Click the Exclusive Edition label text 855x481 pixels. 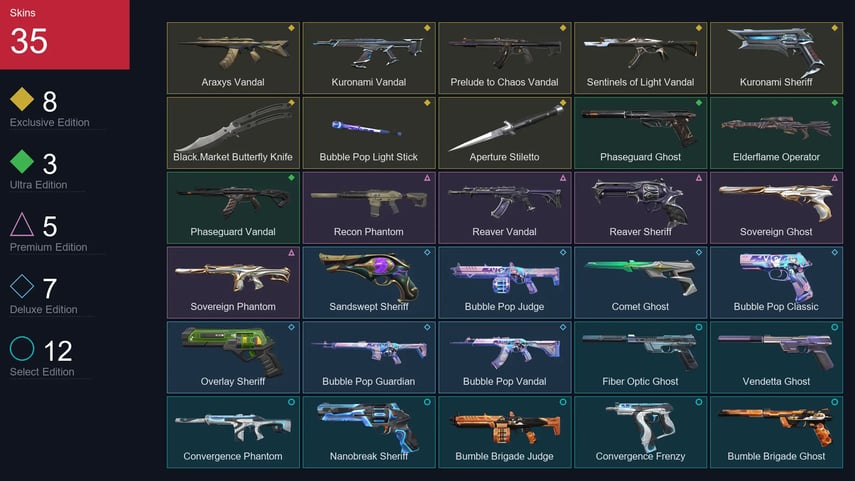click(x=50, y=123)
